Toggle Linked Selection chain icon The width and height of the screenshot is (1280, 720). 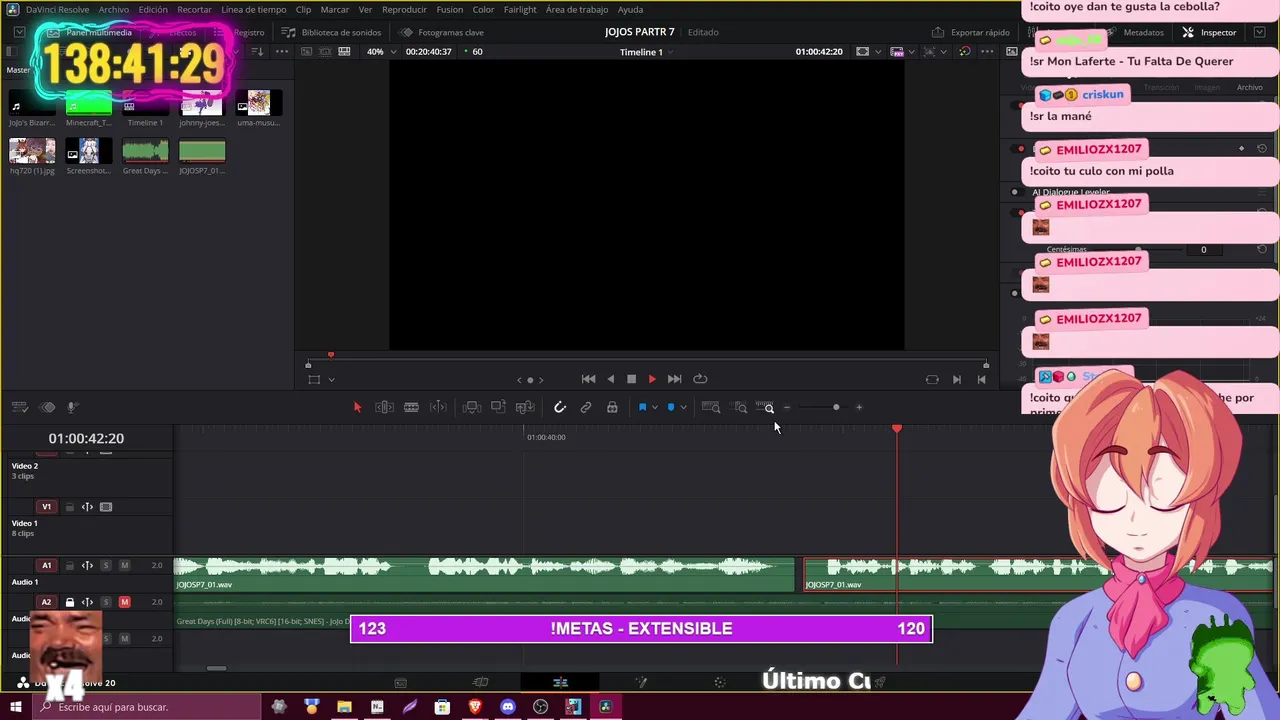coord(586,407)
